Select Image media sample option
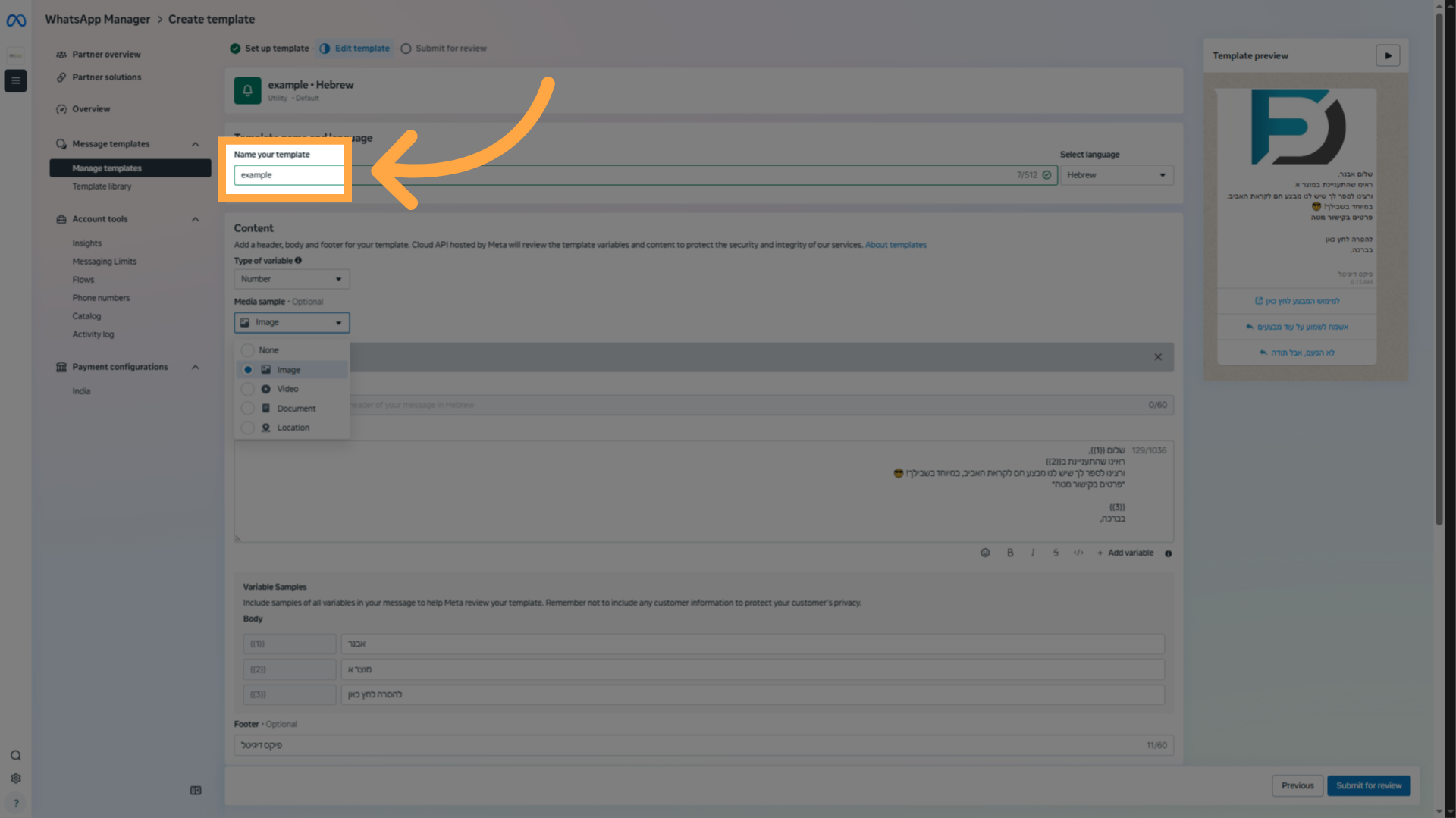 tap(291, 370)
